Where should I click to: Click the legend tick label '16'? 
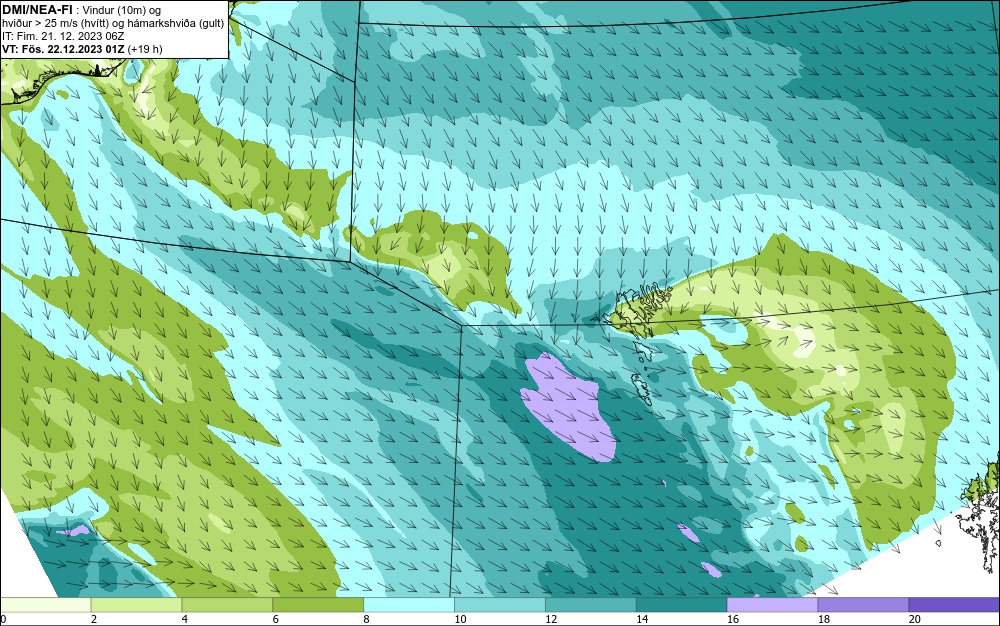pyautogui.click(x=733, y=619)
